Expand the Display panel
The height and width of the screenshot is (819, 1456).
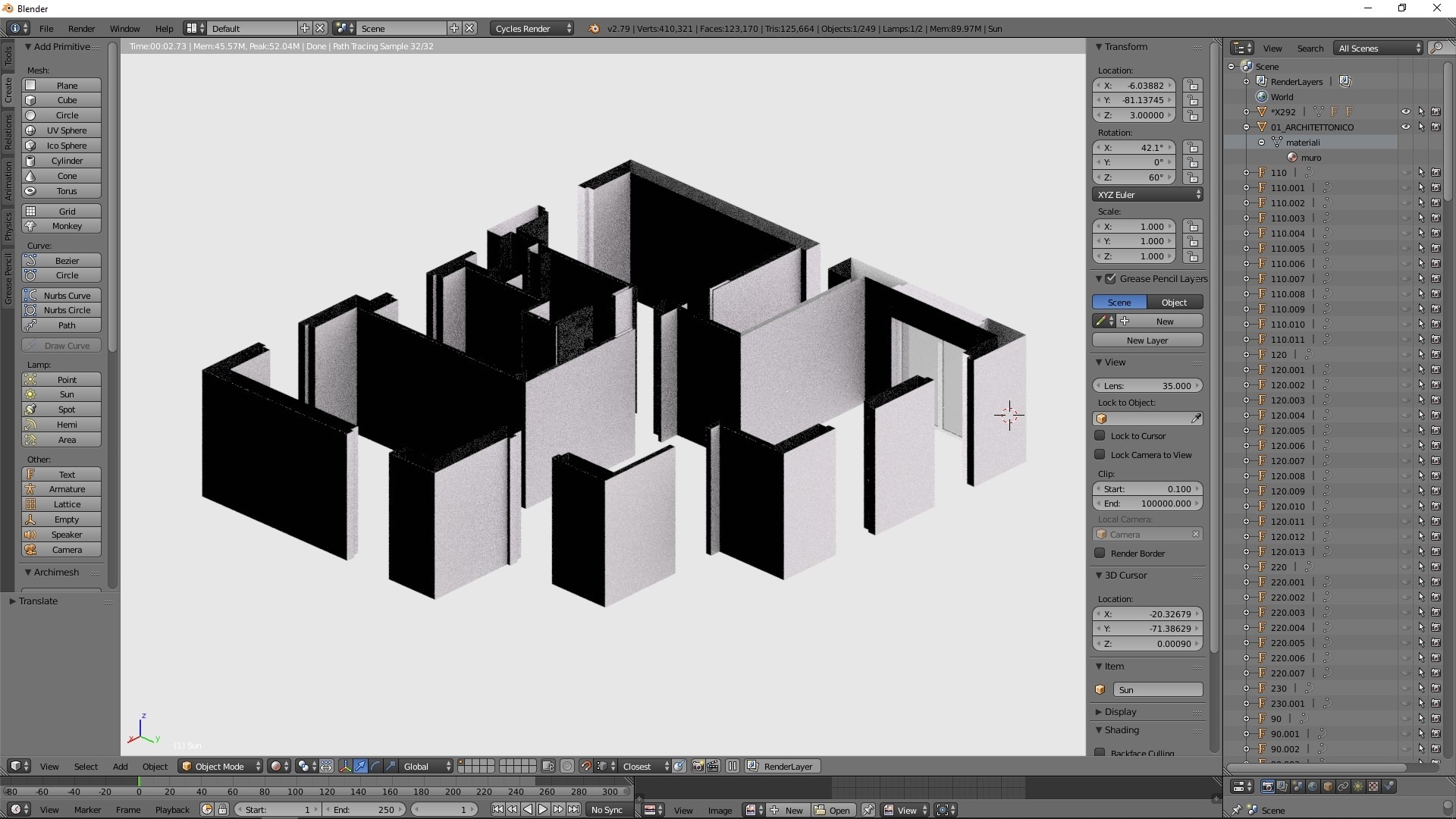click(x=1098, y=712)
